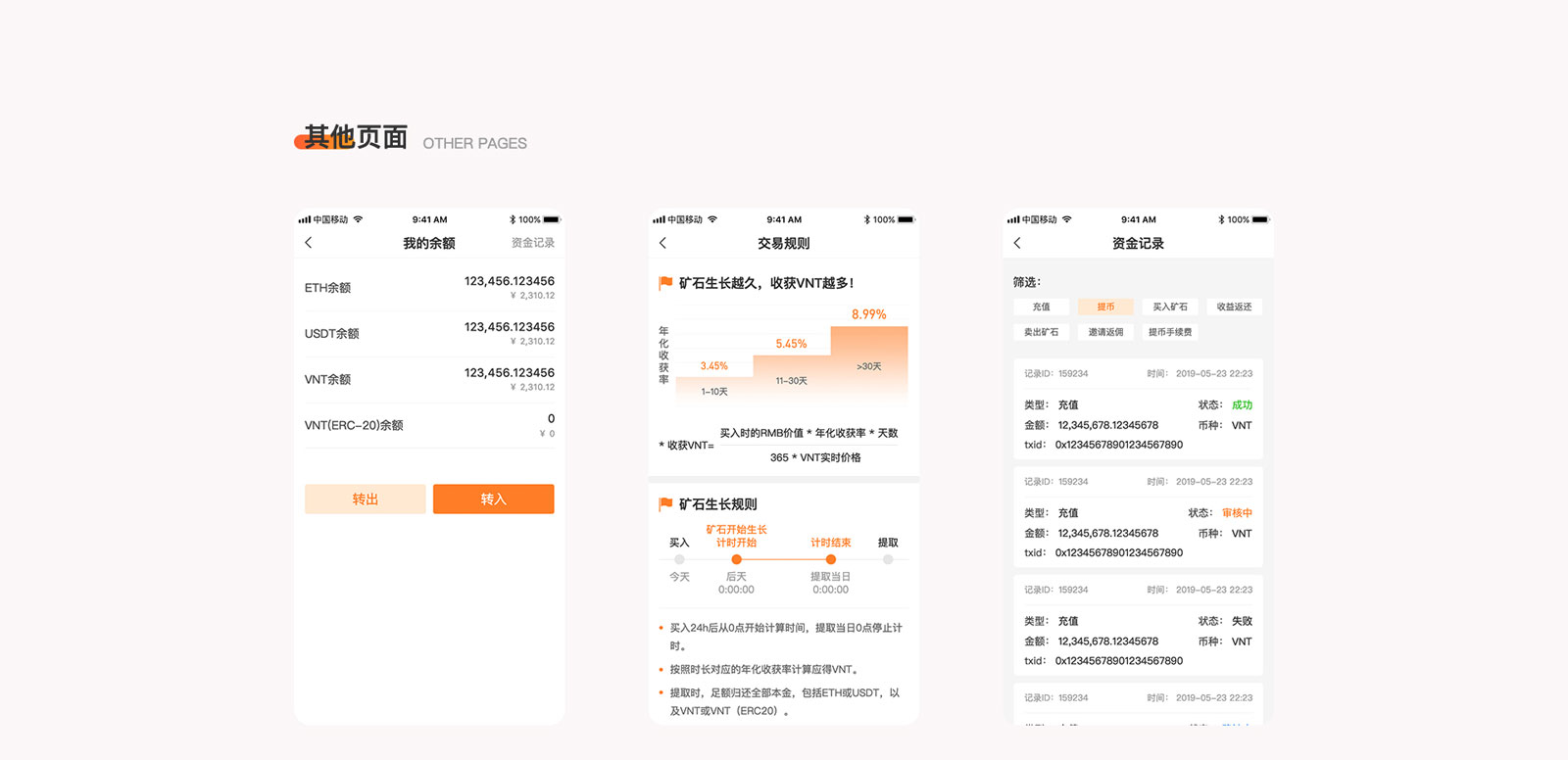Select the 邀请返佣 filter chip
This screenshot has width=1568, height=760.
[x=1105, y=332]
